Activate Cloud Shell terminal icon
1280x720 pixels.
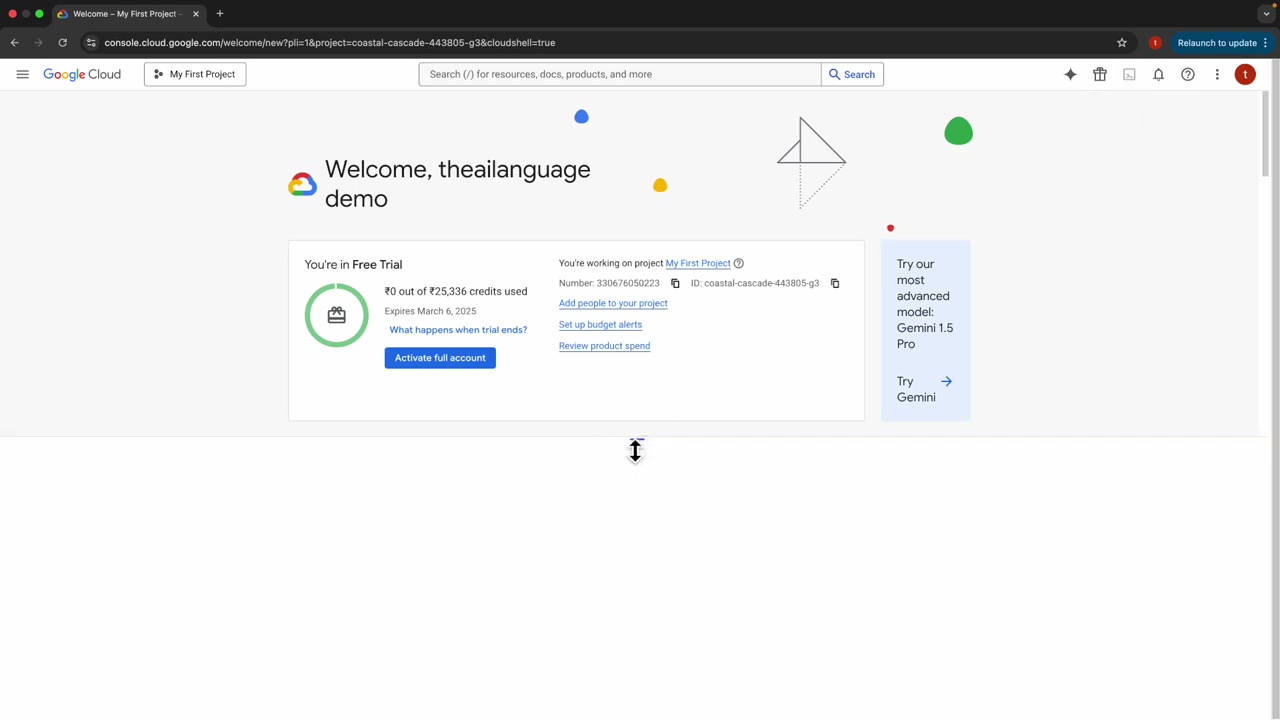1129,74
